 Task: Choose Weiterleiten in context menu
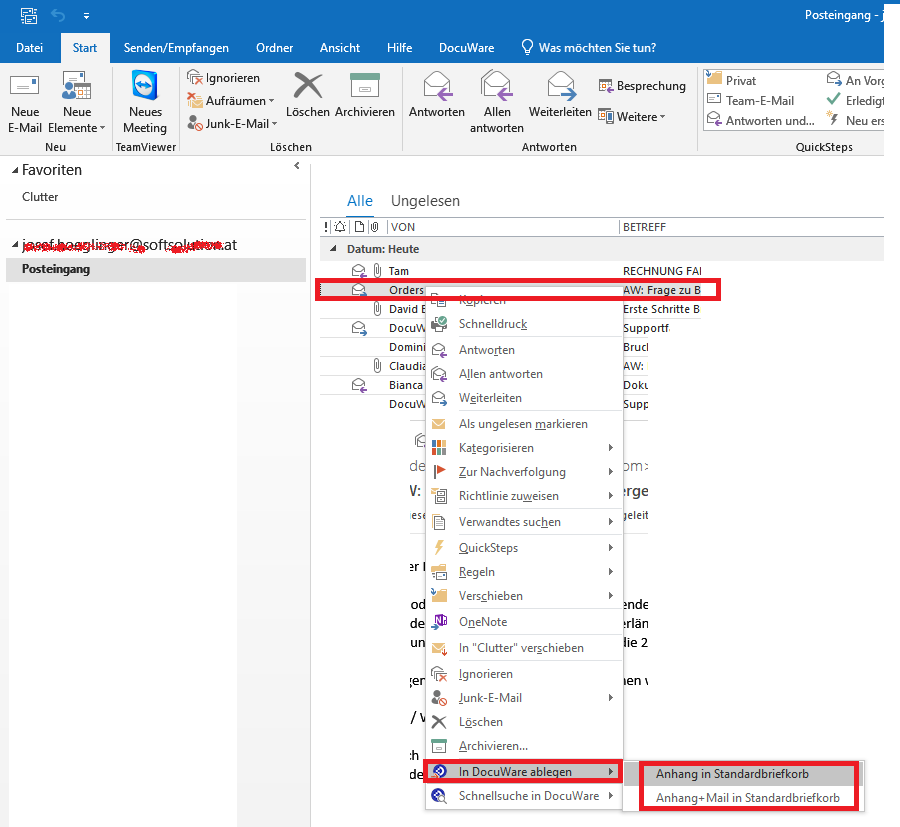pyautogui.click(x=524, y=398)
